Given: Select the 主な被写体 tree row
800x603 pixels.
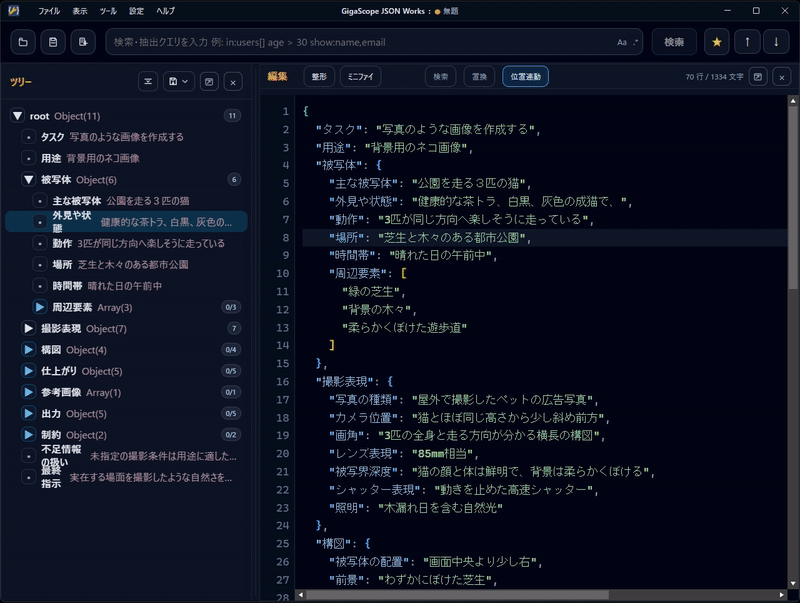Looking at the screenshot, I should pos(127,201).
